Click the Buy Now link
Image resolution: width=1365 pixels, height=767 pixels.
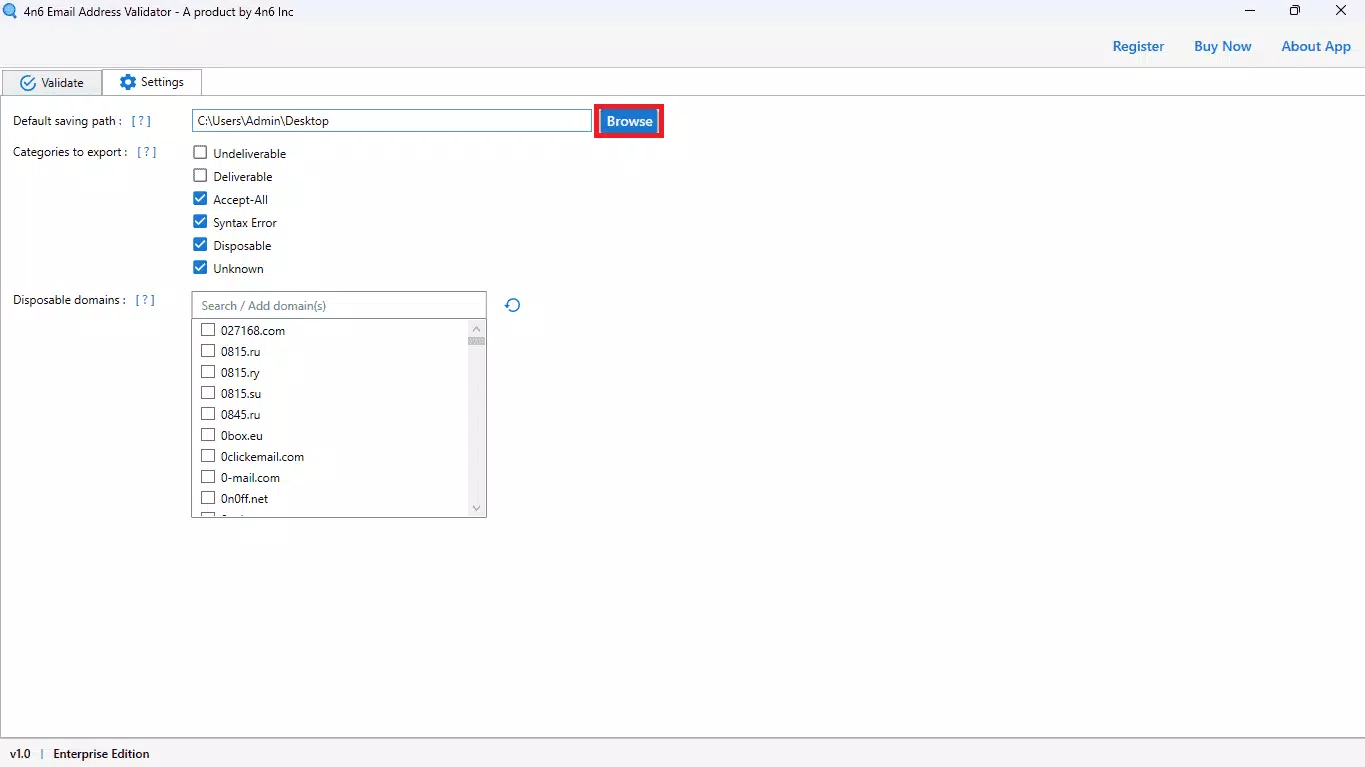[1222, 46]
